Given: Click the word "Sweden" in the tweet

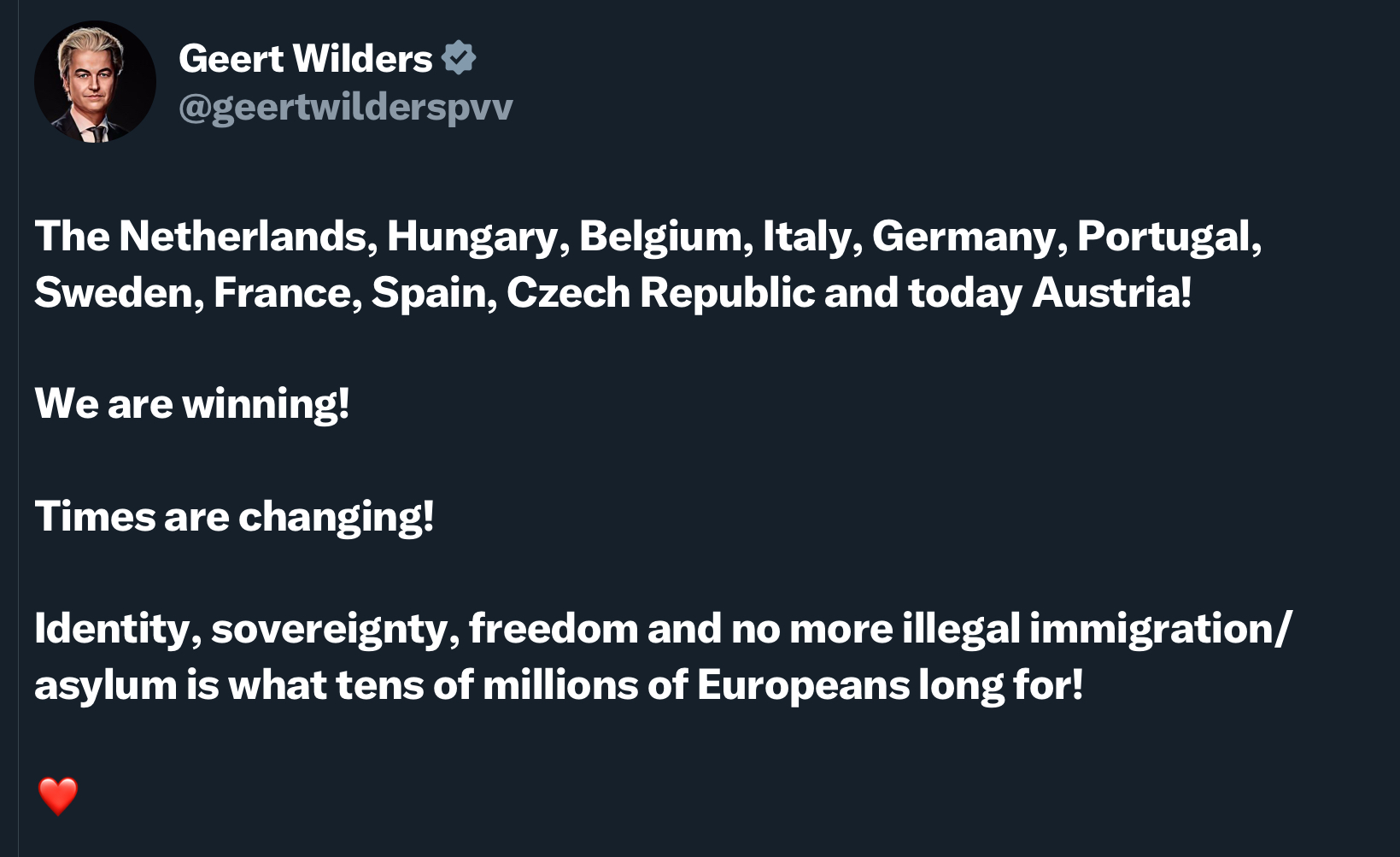Looking at the screenshot, I should [x=114, y=292].
